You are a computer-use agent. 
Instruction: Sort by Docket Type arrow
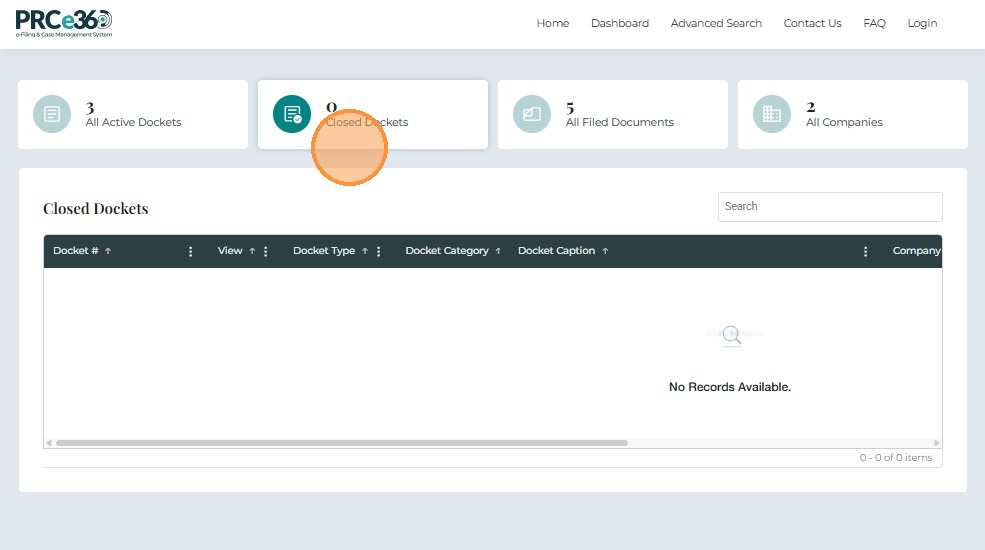pyautogui.click(x=364, y=251)
